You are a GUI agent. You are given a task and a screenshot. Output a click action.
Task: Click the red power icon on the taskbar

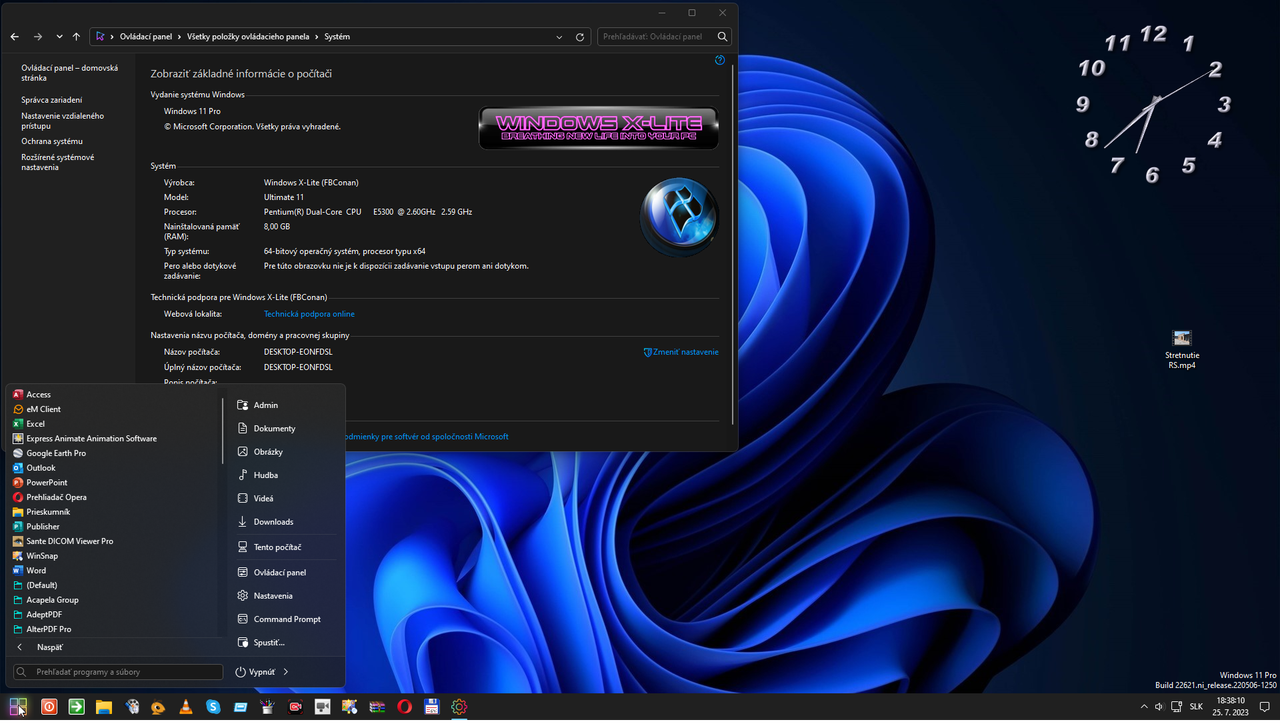48,707
